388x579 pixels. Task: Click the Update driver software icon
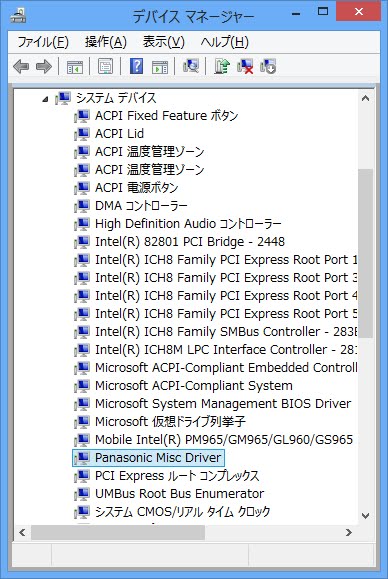tap(222, 66)
